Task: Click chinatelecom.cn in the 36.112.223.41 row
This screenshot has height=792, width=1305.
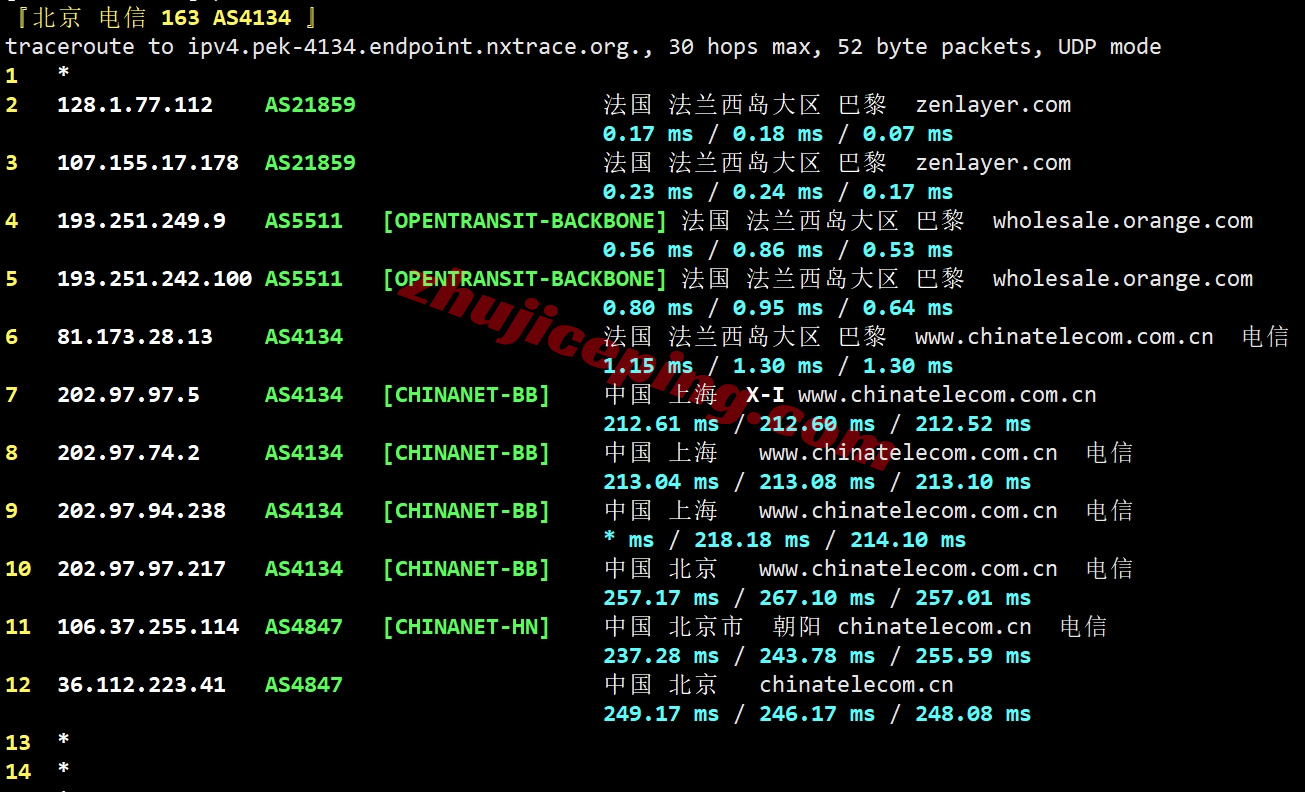Action: click(x=856, y=685)
